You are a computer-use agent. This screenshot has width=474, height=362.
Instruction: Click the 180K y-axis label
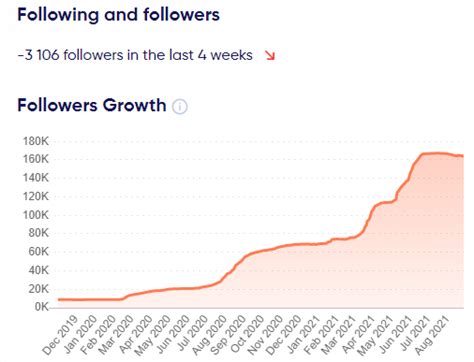point(36,141)
